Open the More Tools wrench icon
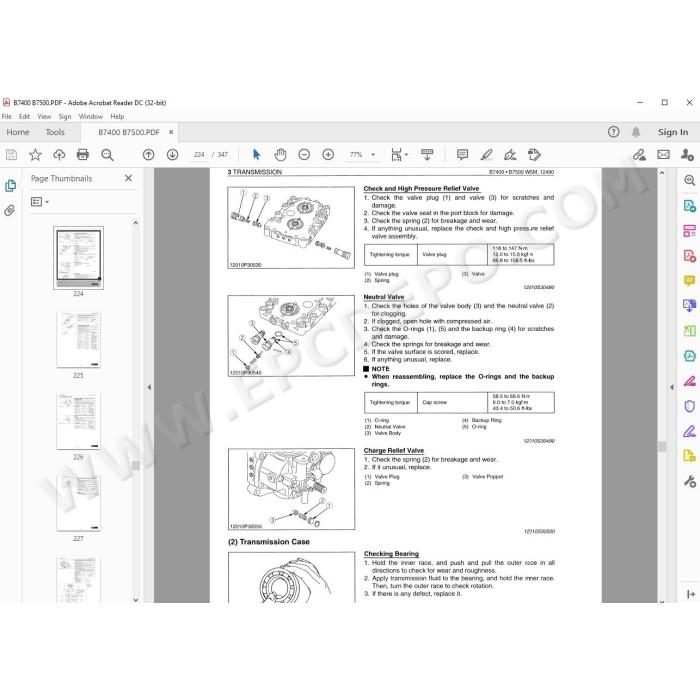 click(x=689, y=481)
